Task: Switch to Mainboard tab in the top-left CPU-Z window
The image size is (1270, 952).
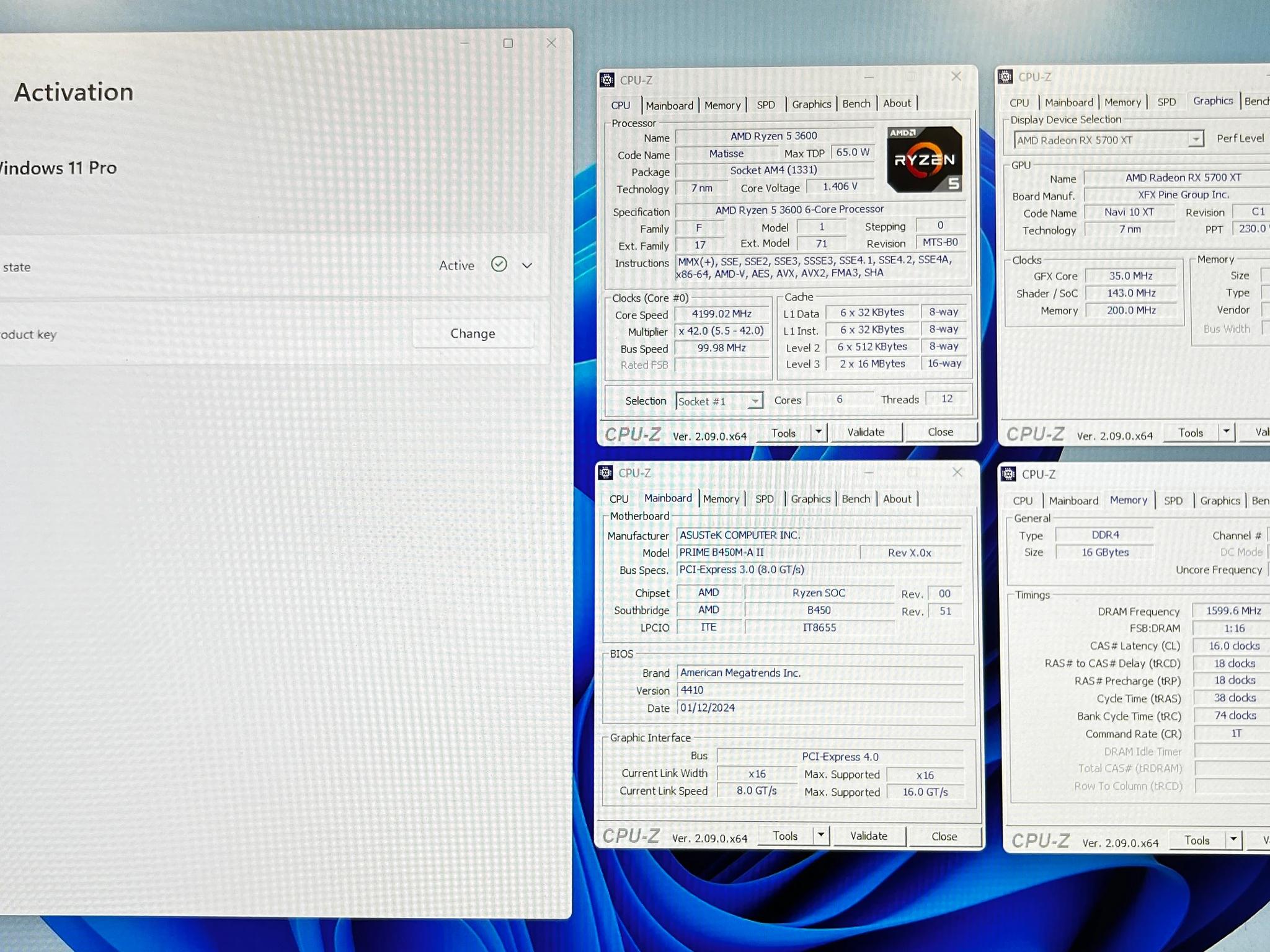Action: tap(669, 105)
